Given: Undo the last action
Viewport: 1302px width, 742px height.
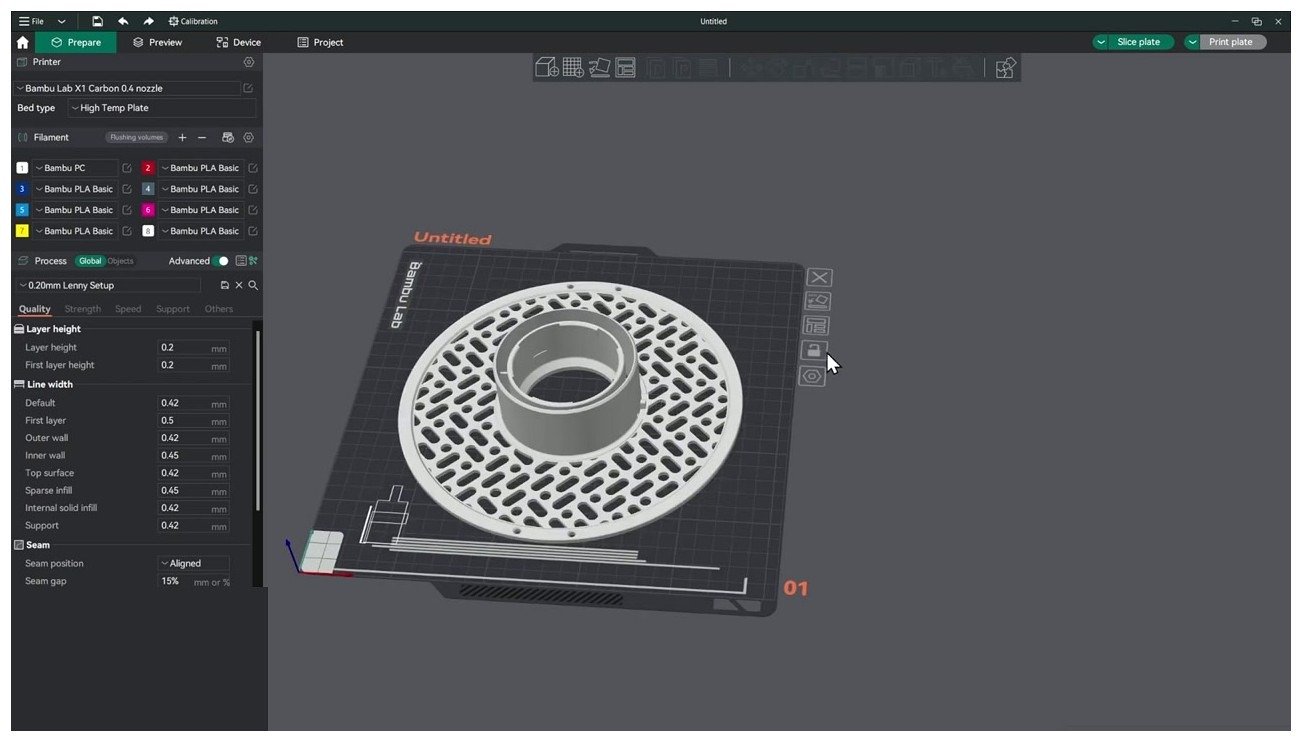Looking at the screenshot, I should [123, 21].
